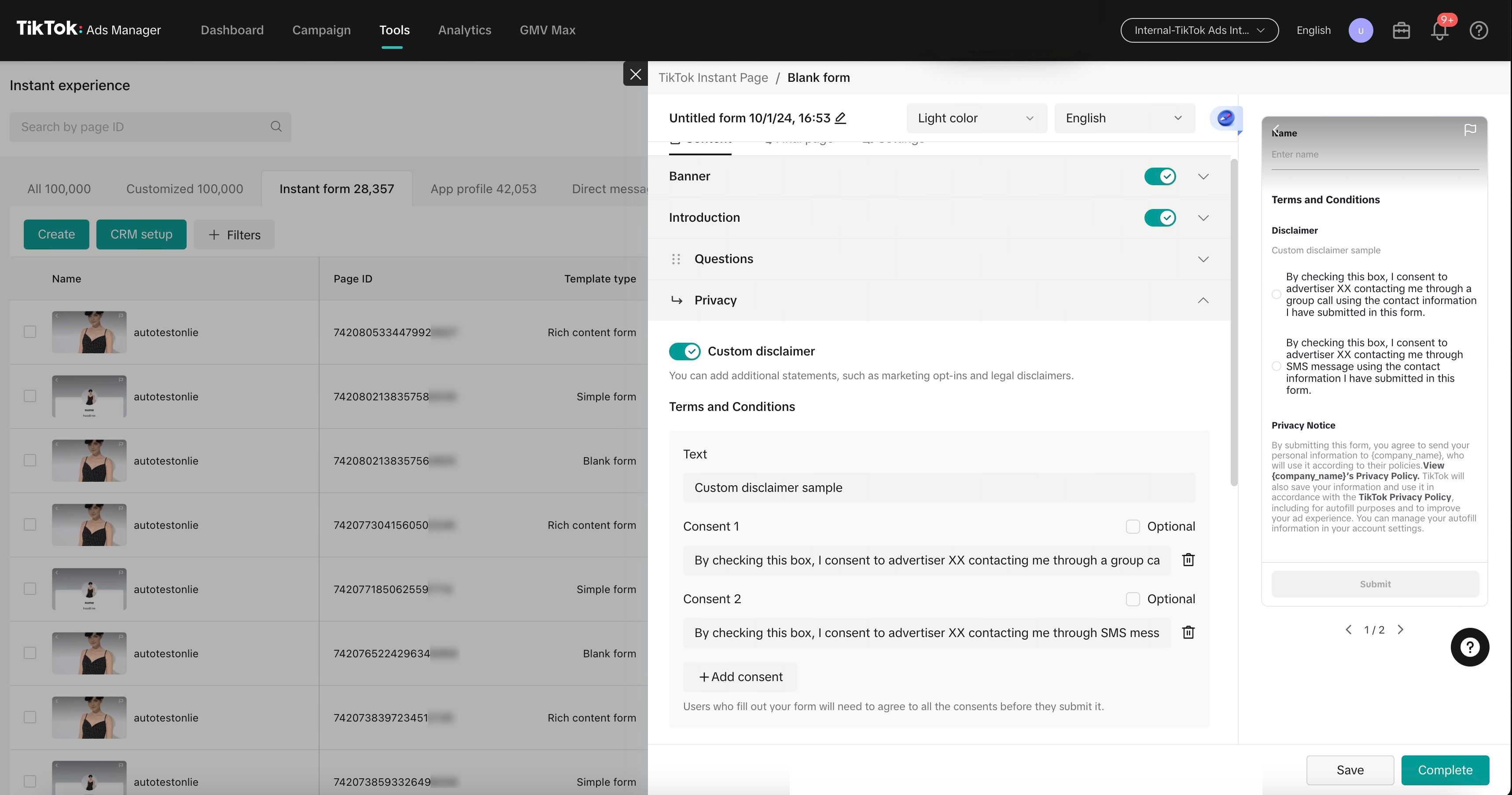Click the Complete button to finish form
The height and width of the screenshot is (795, 1512).
(1445, 770)
